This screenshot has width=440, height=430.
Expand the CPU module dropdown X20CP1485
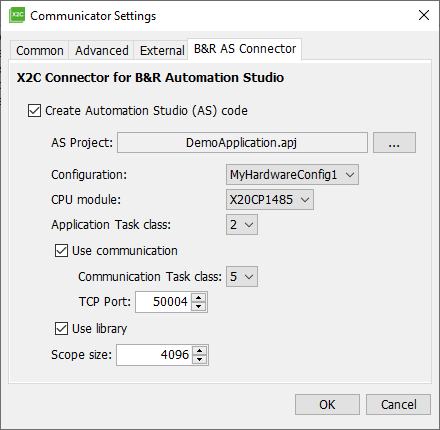(x=270, y=200)
